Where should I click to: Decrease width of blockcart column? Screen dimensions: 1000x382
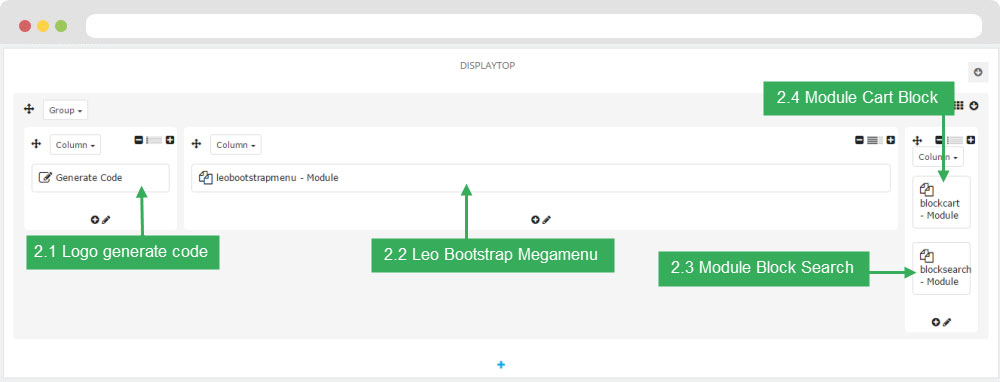click(x=939, y=140)
